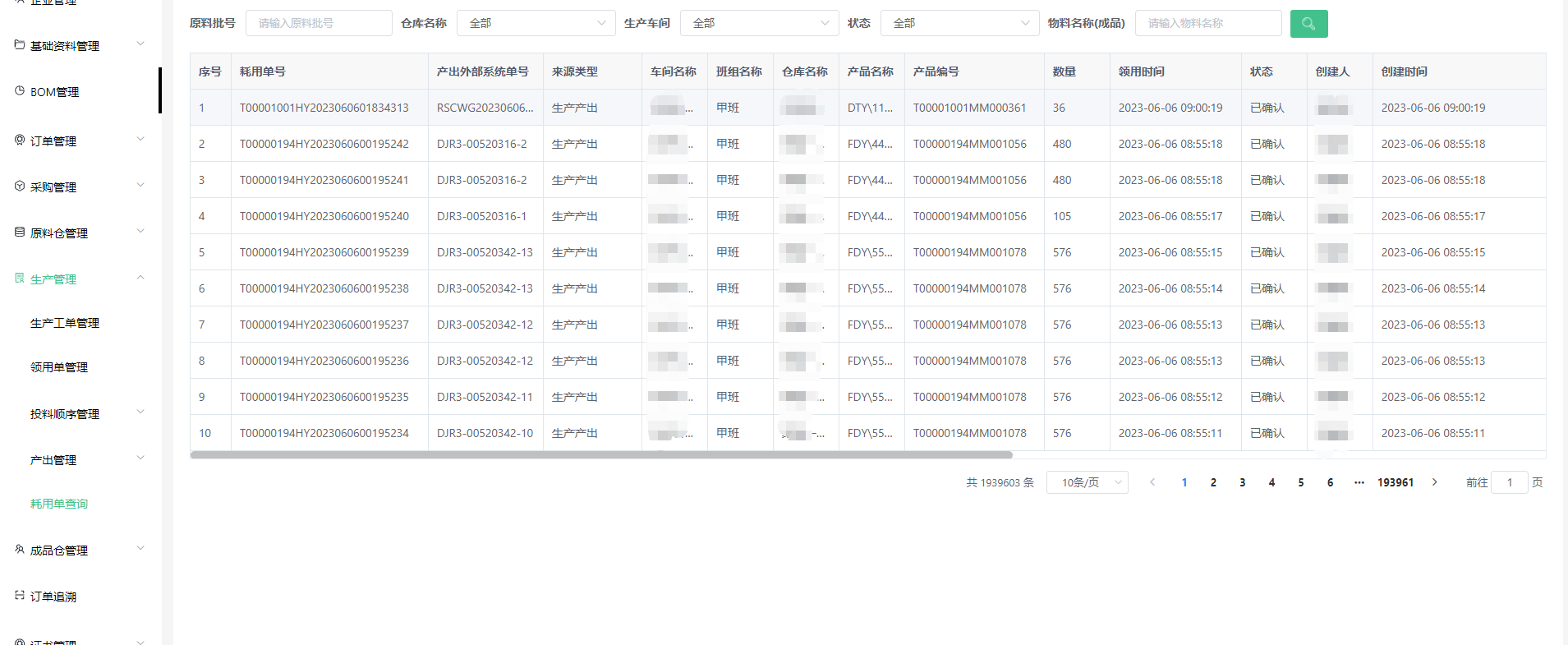
Task: Click the 生产管理 sidebar icon
Action: tap(20, 279)
